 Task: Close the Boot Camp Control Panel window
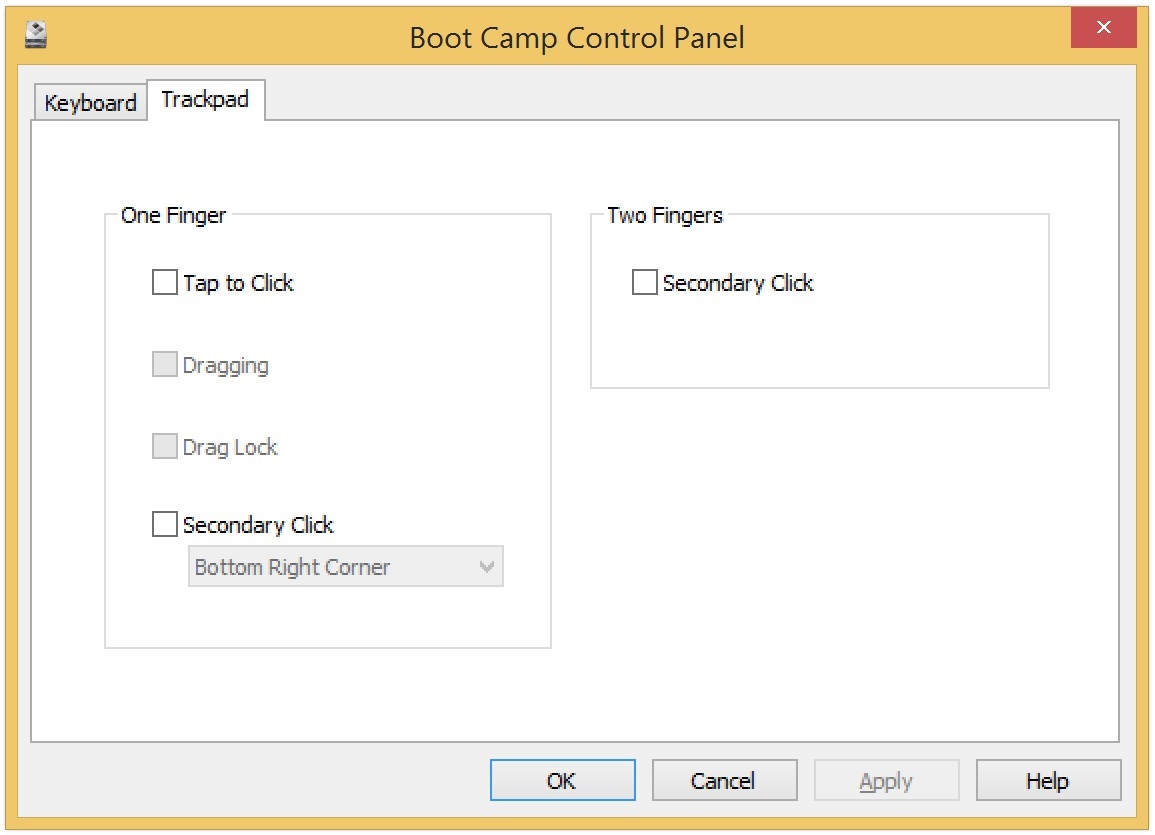point(1103,27)
